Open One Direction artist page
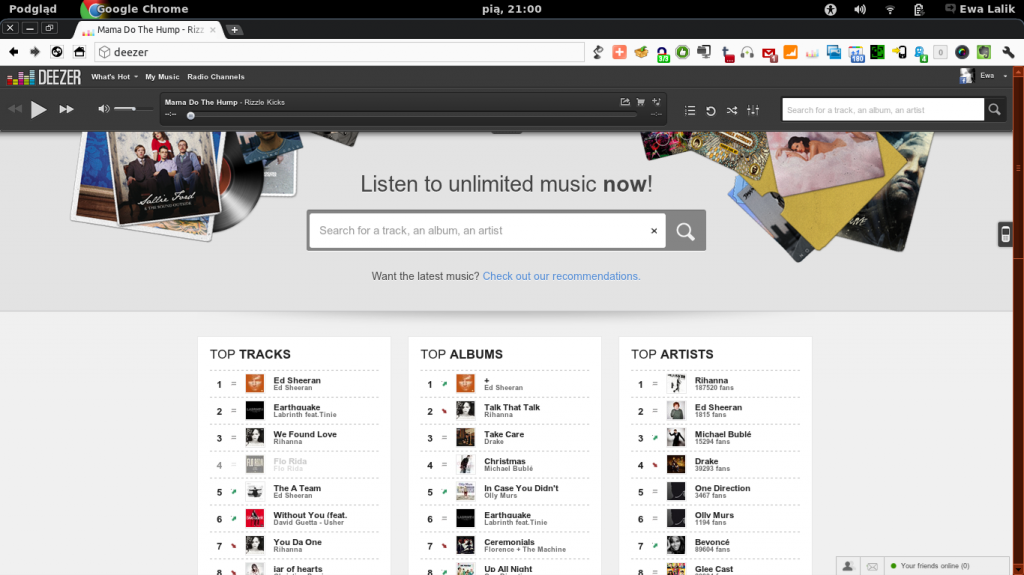Image resolution: width=1024 pixels, height=575 pixels. (x=722, y=489)
